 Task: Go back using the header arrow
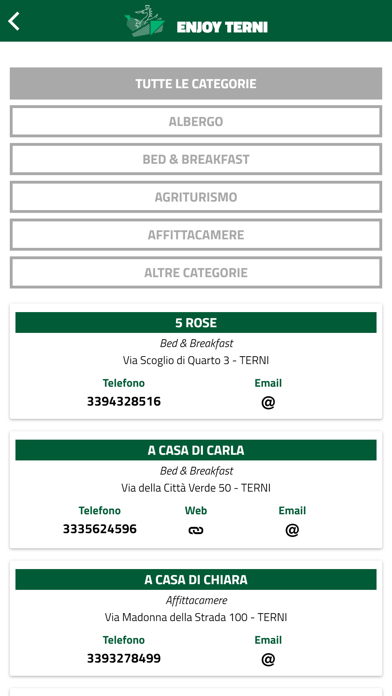pos(14,21)
